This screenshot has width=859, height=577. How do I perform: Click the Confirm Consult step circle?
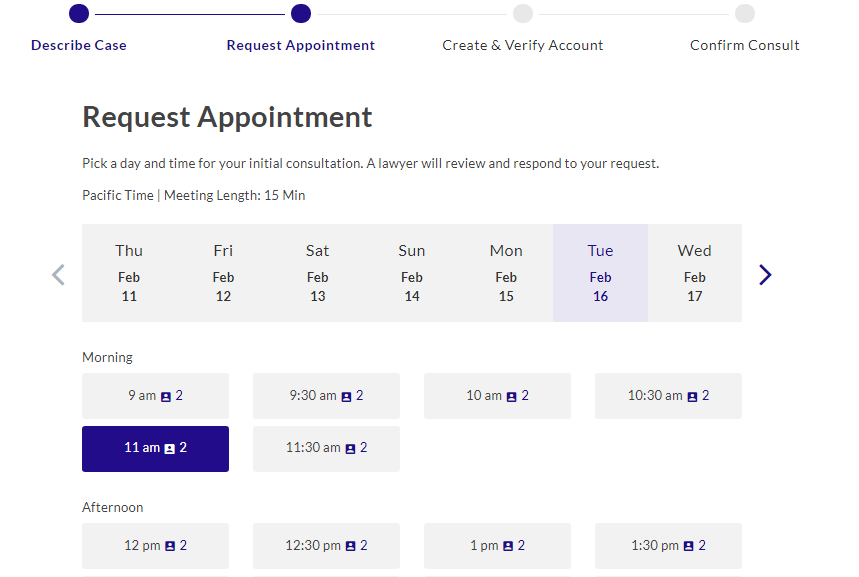tap(745, 14)
